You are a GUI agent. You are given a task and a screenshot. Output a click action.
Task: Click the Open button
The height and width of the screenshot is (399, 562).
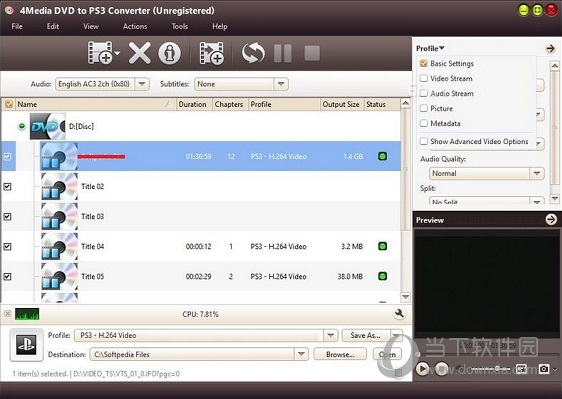pos(387,354)
